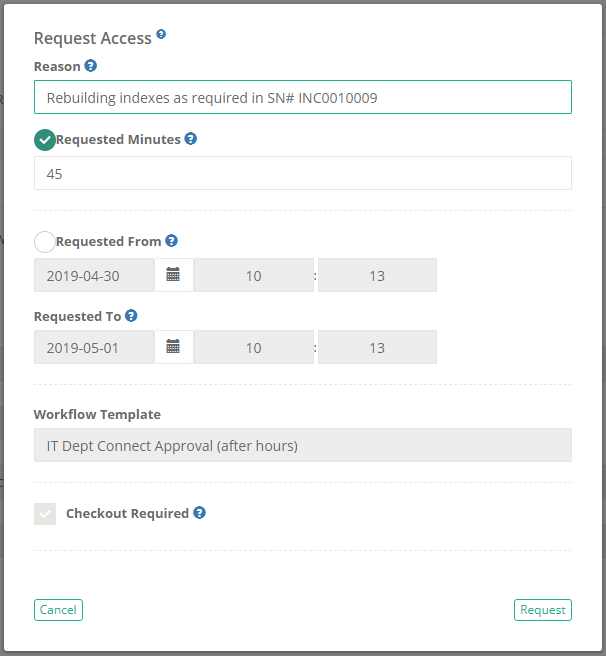Screen dimensions: 606x656
Task: Toggle the Checkout Required checkbox
Action: point(45,514)
